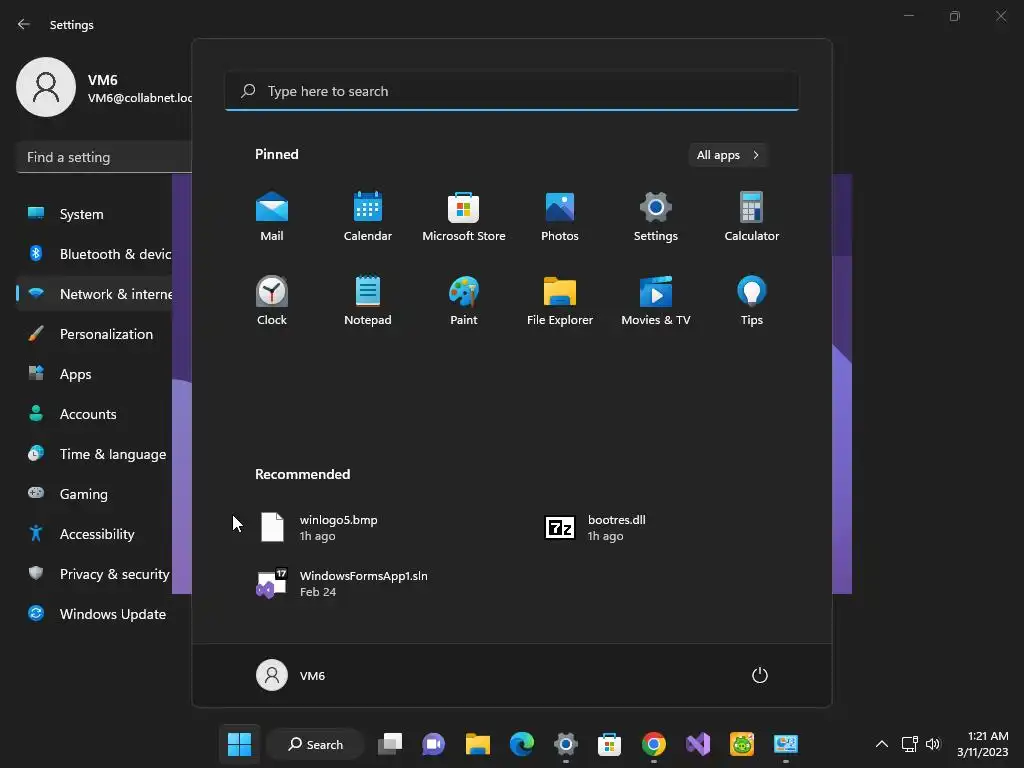Launch the Calculator app
Screen dimensions: 1024x768
click(x=752, y=217)
